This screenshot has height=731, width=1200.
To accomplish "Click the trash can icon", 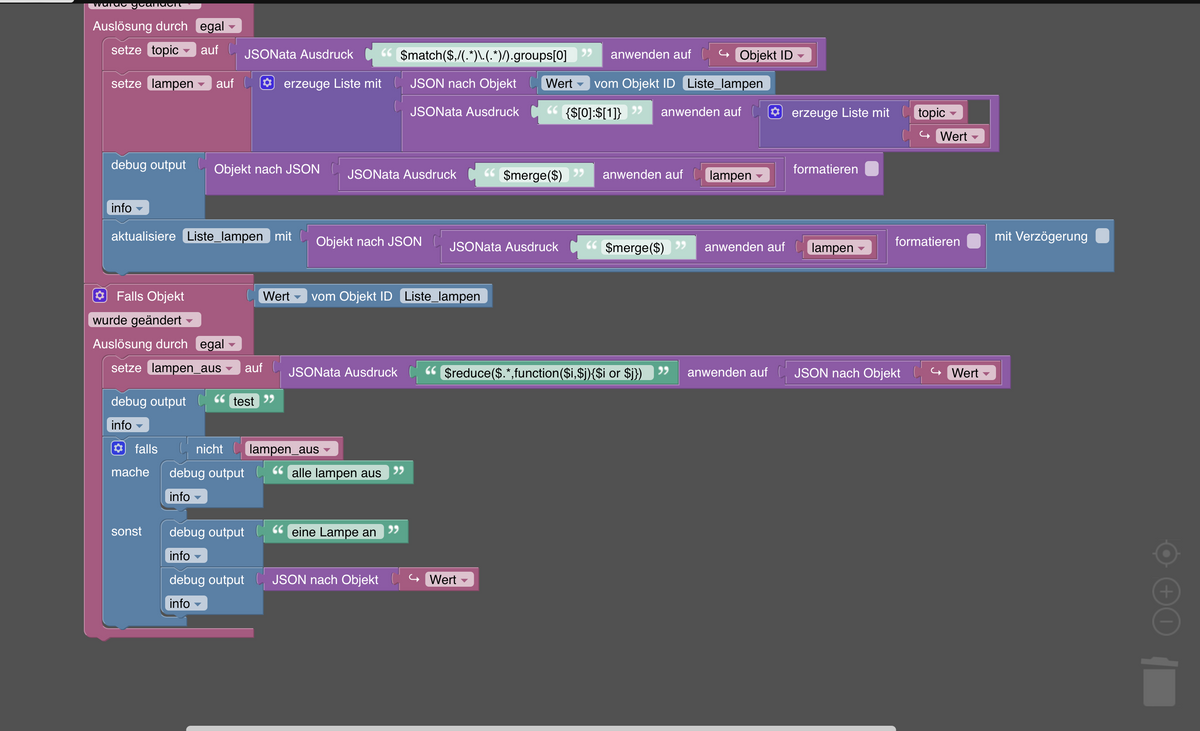I will [x=1159, y=681].
